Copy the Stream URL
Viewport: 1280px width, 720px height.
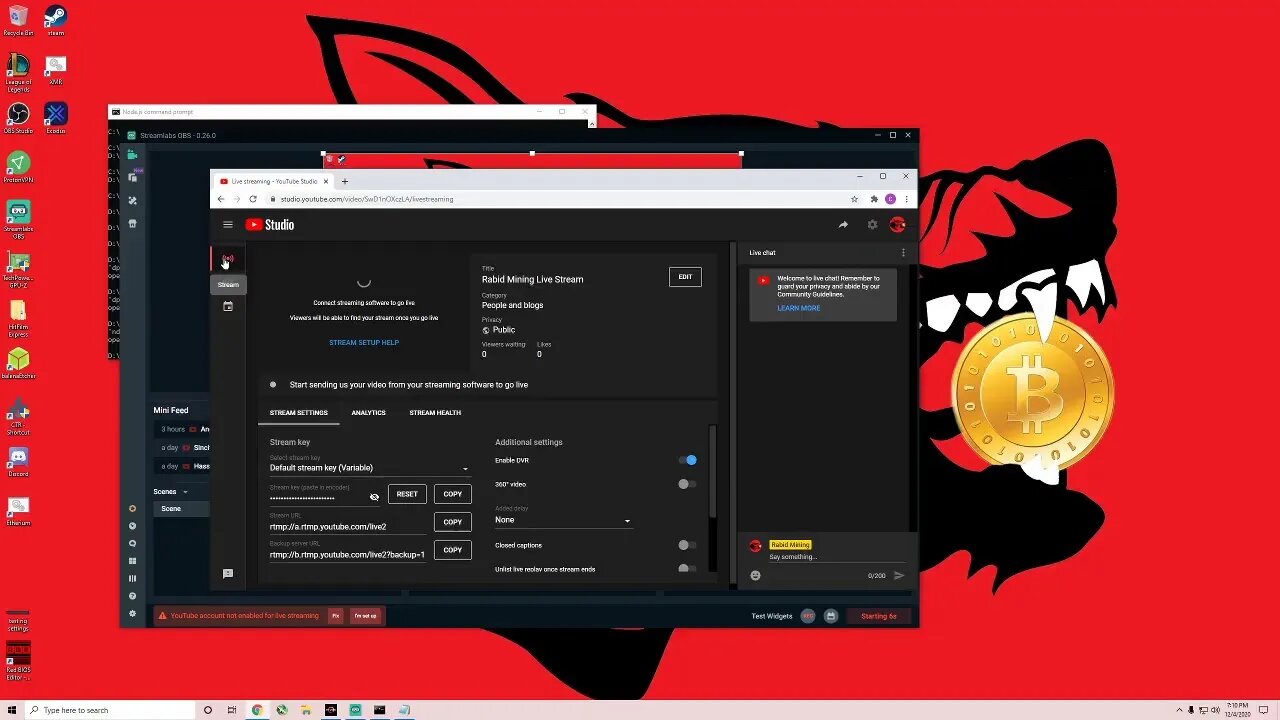(453, 522)
